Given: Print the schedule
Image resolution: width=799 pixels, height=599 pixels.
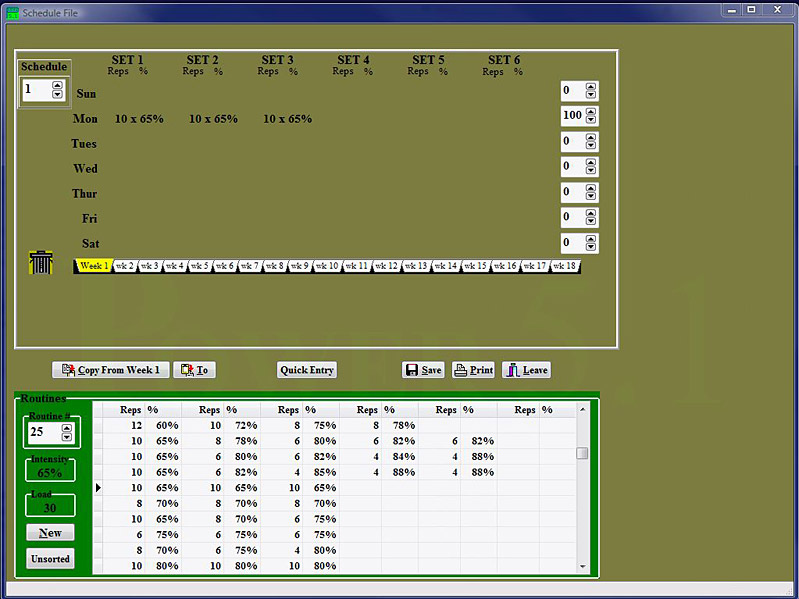Looking at the screenshot, I should pos(473,370).
